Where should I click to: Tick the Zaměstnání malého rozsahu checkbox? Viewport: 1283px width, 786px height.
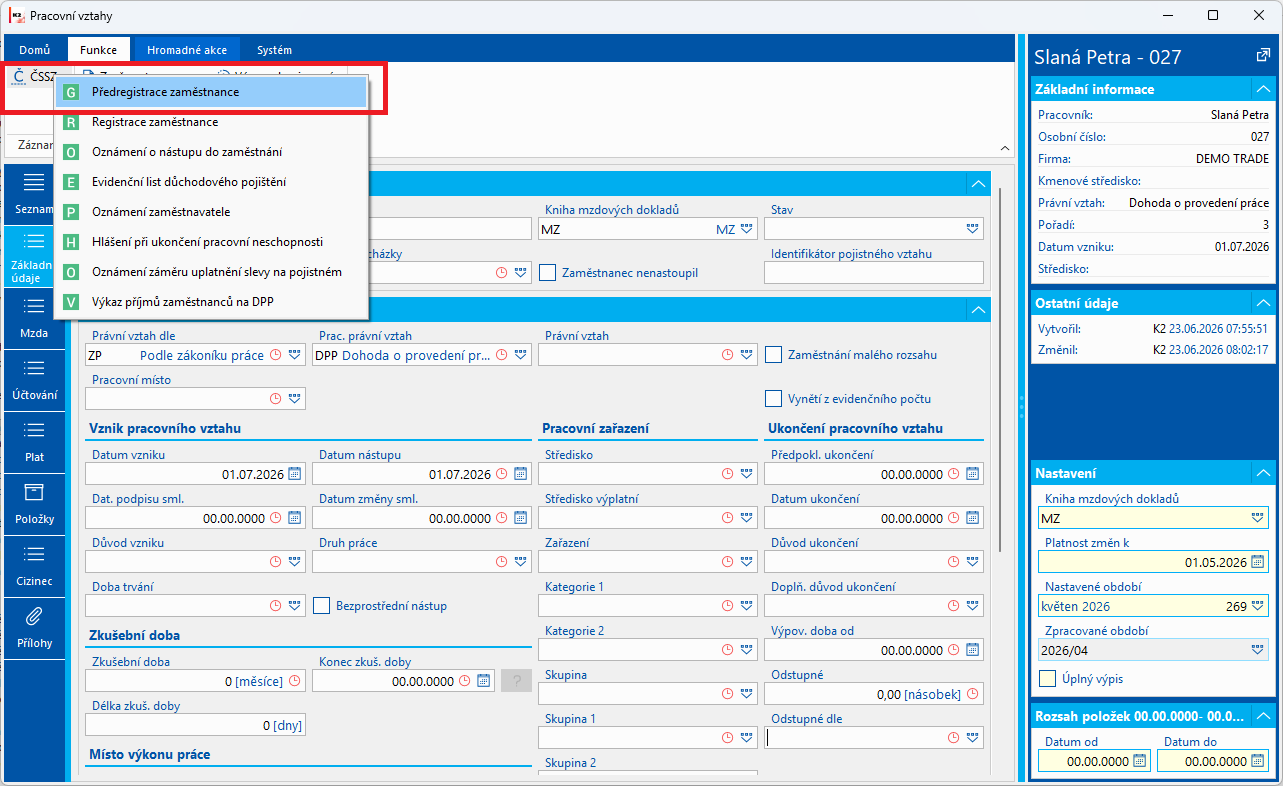tap(773, 354)
